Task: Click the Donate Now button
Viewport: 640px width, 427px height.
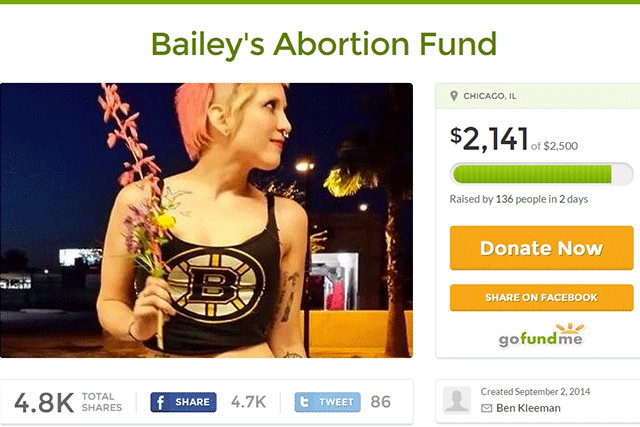Action: (x=541, y=248)
